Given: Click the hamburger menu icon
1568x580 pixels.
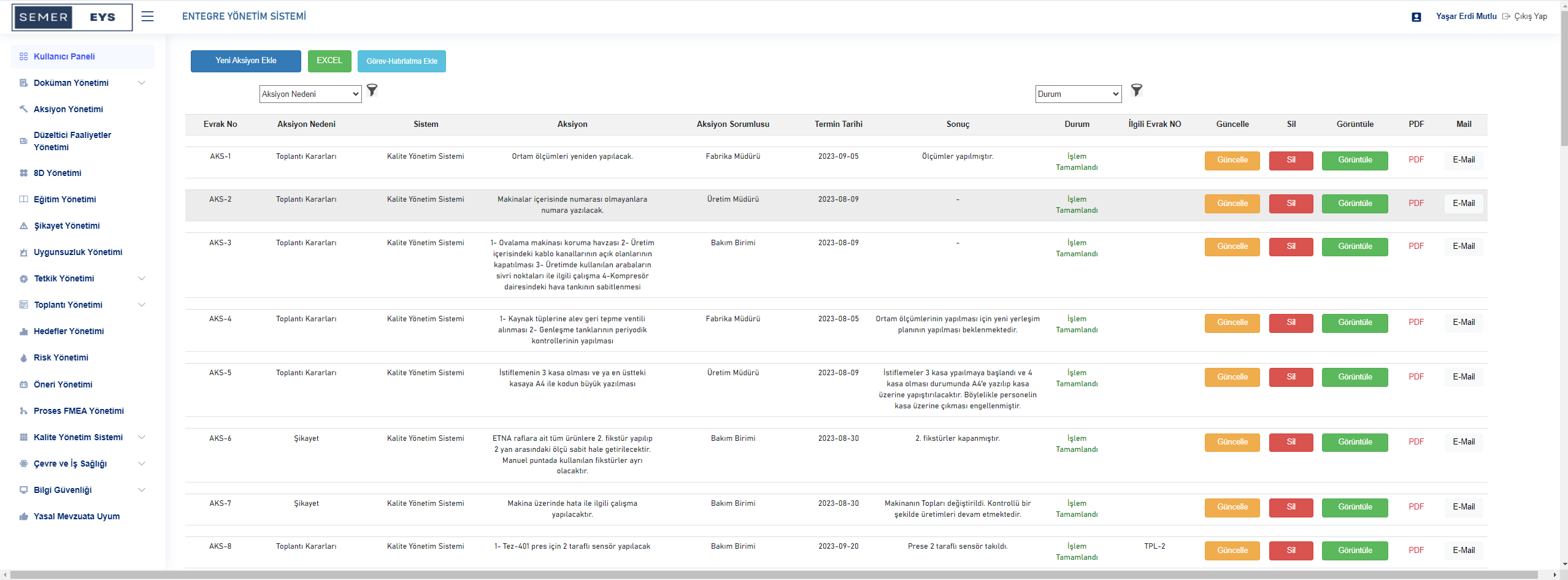Looking at the screenshot, I should (x=147, y=17).
